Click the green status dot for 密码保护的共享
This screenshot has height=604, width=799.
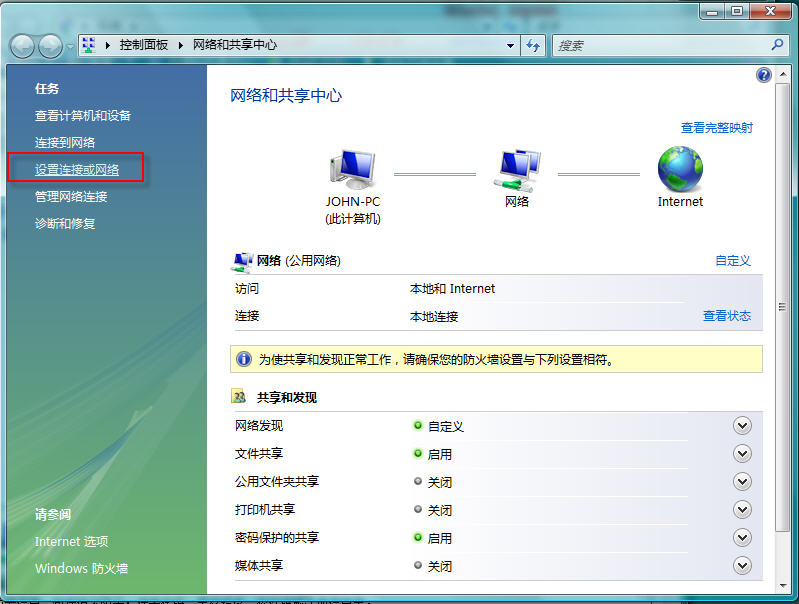(x=418, y=537)
